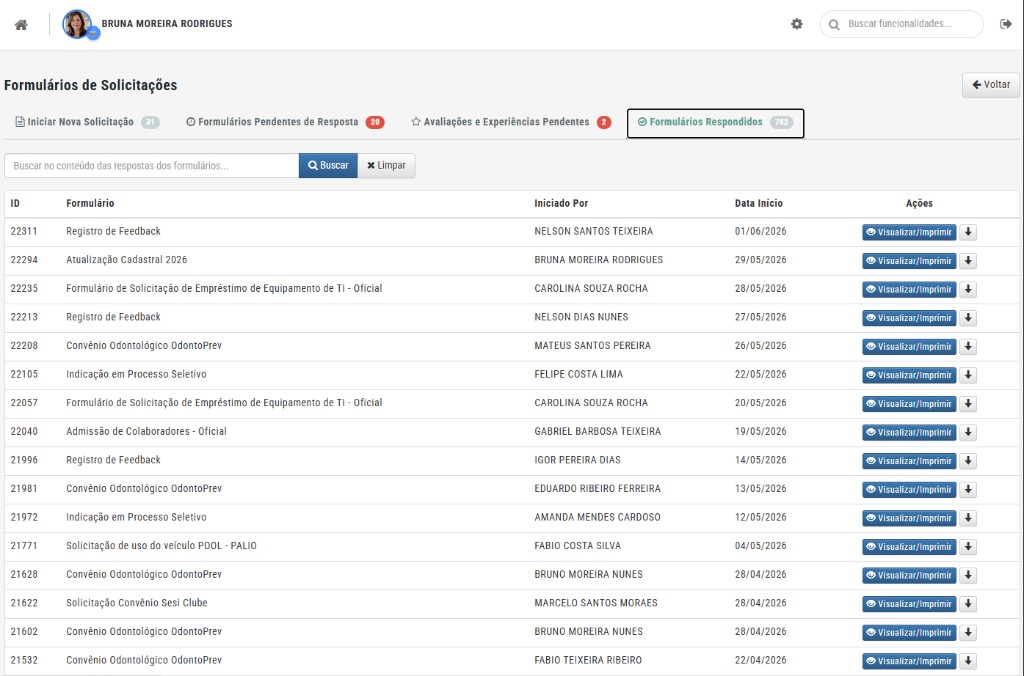This screenshot has height=676, width=1024.
Task: Go to the home page icon
Action: coord(21,25)
